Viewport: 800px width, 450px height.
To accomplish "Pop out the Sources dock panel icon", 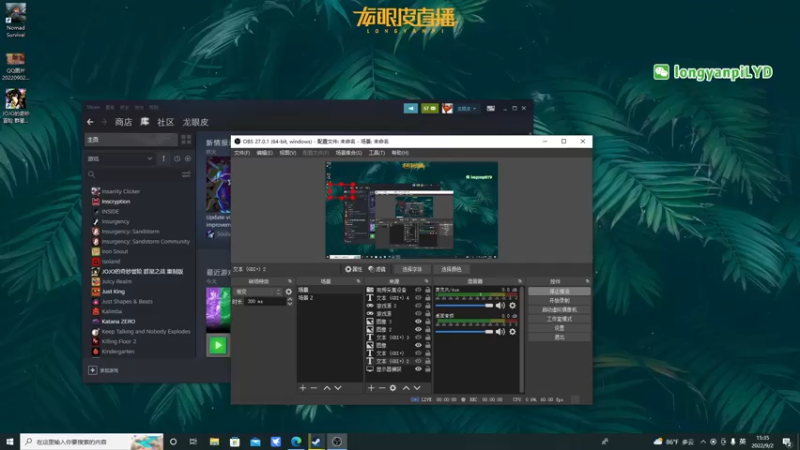I will pos(427,281).
